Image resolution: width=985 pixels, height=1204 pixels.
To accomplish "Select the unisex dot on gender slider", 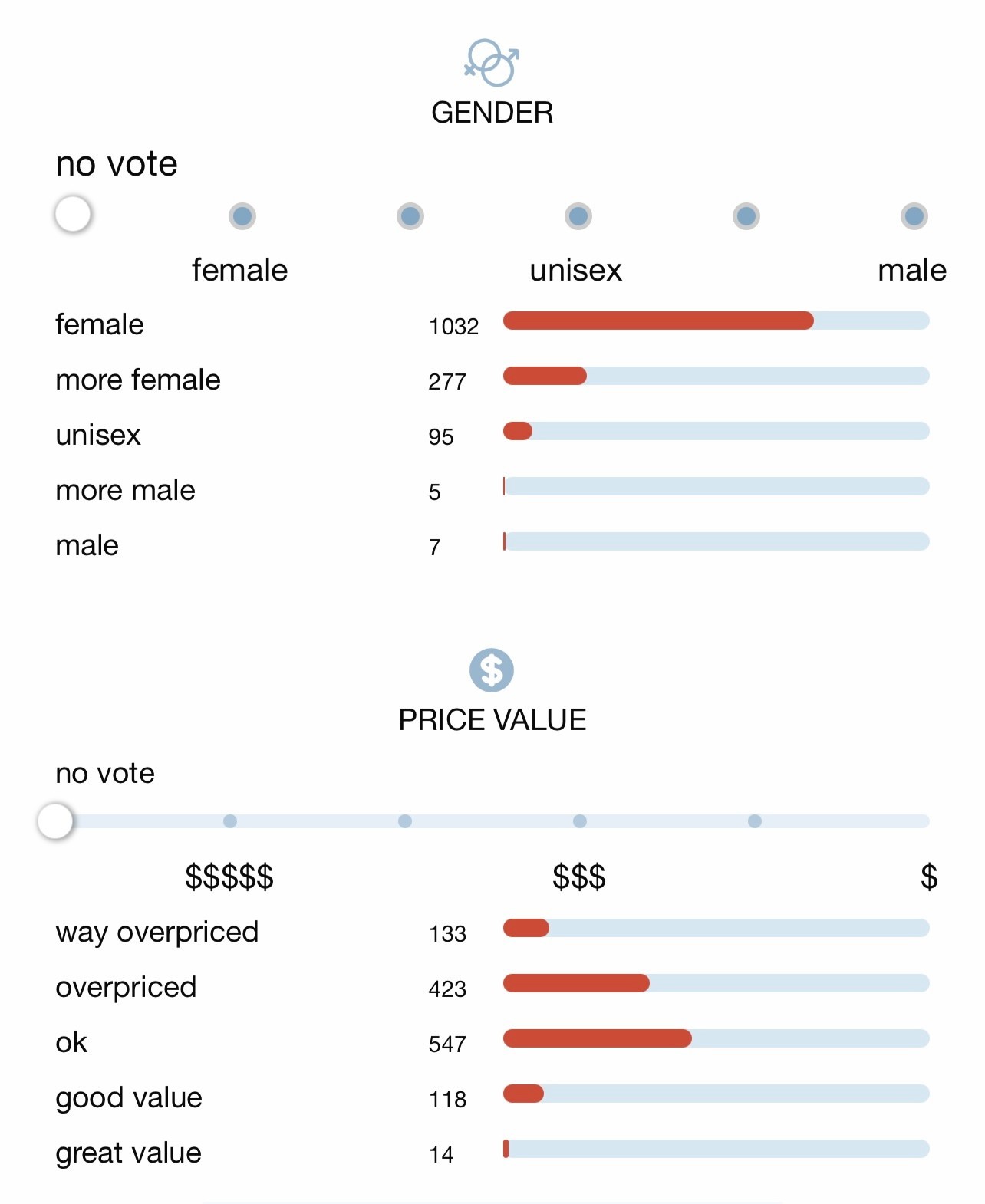I will coord(578,216).
